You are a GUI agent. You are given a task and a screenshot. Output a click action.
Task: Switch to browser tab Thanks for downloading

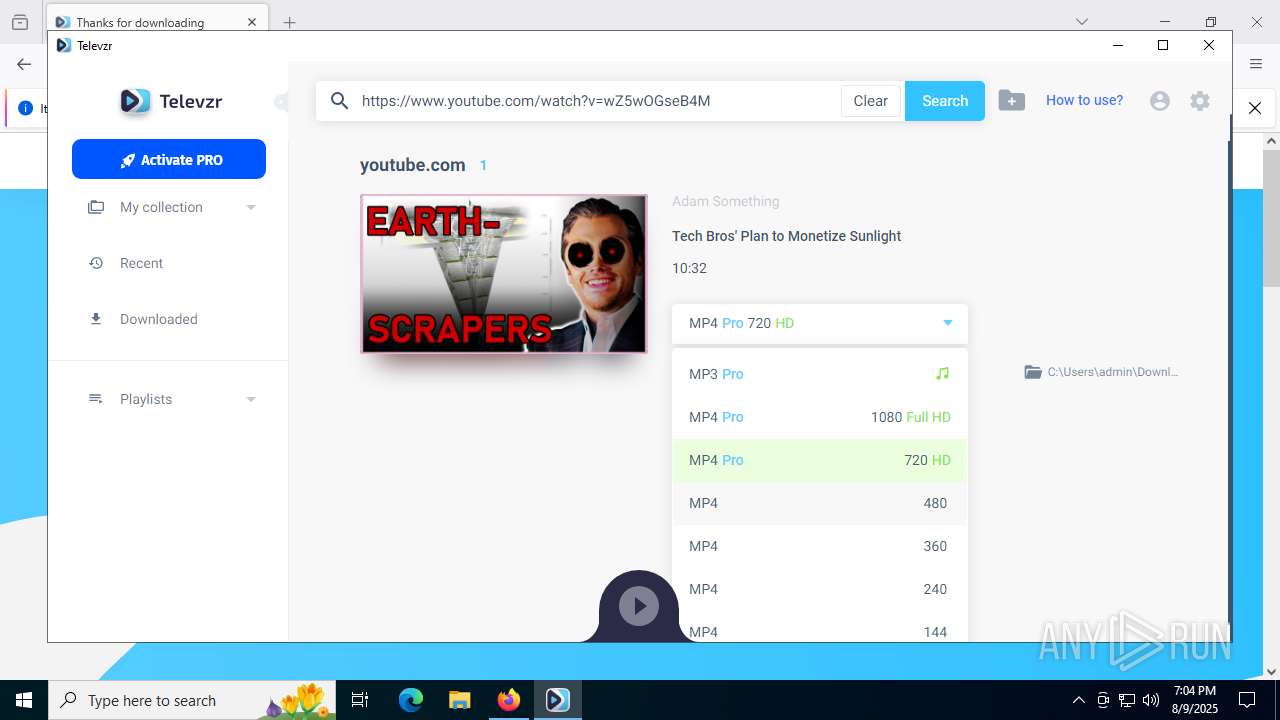click(155, 22)
